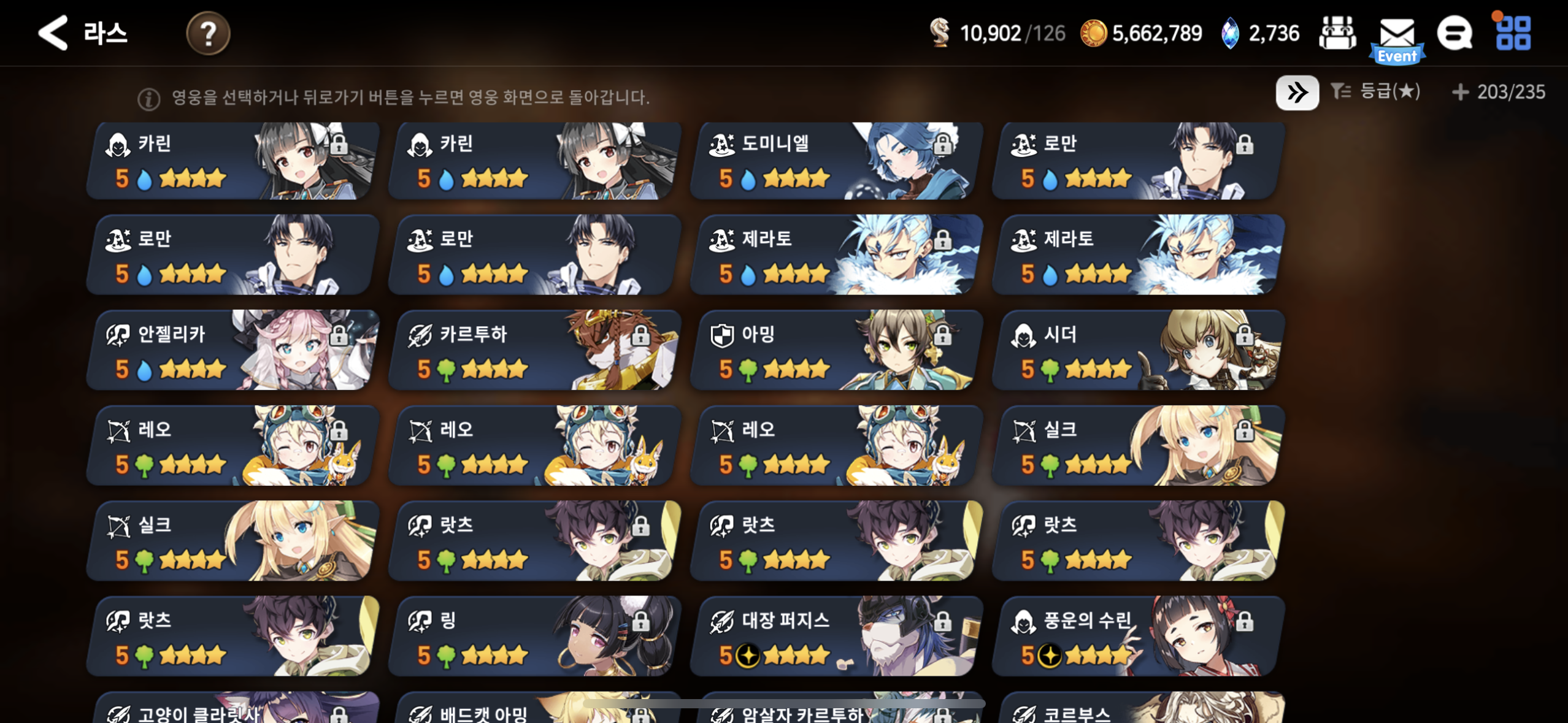This screenshot has width=1568, height=723.
Task: Tap the horizontal scroll indicator at the bottom
Action: pos(784,704)
